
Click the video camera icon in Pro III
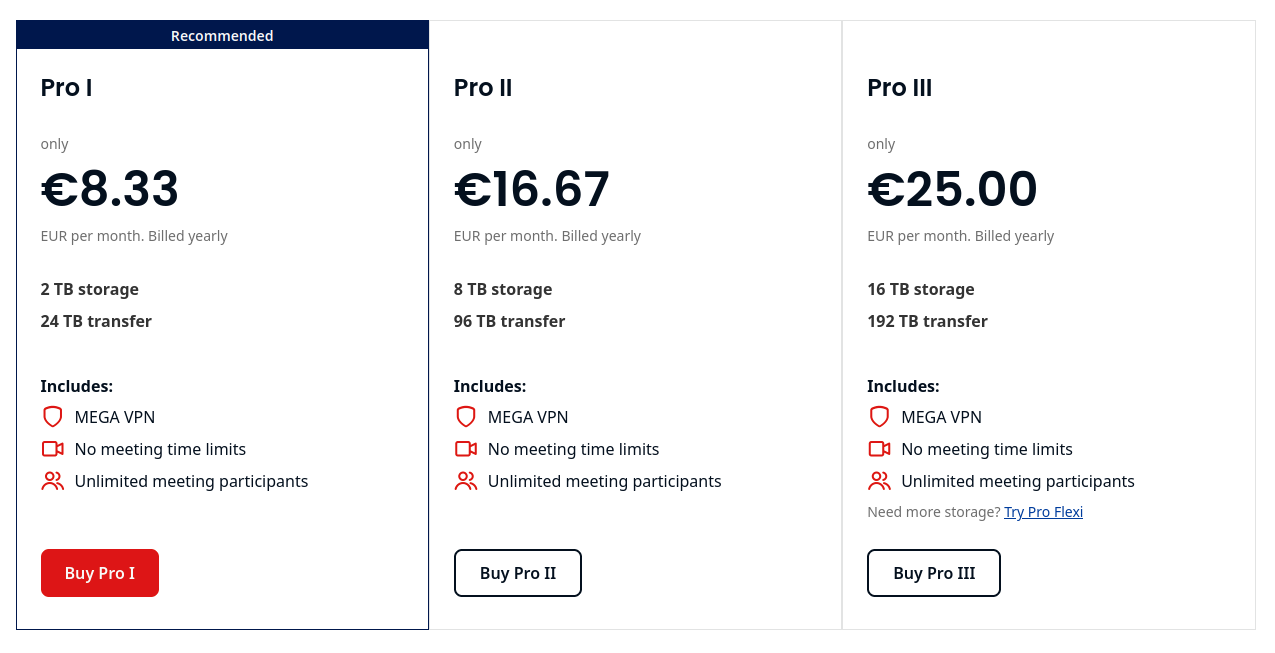point(879,449)
